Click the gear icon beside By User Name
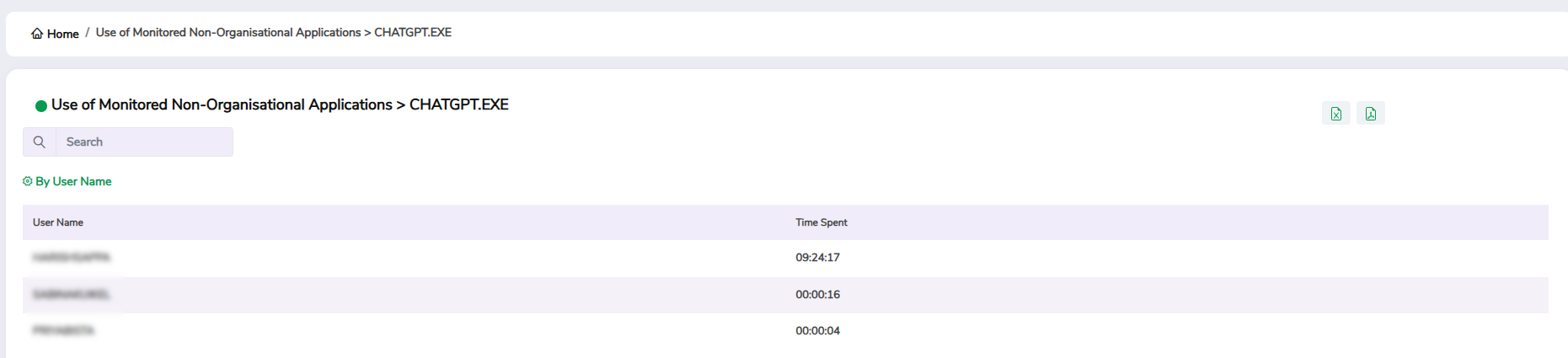1568x358 pixels. (x=28, y=181)
